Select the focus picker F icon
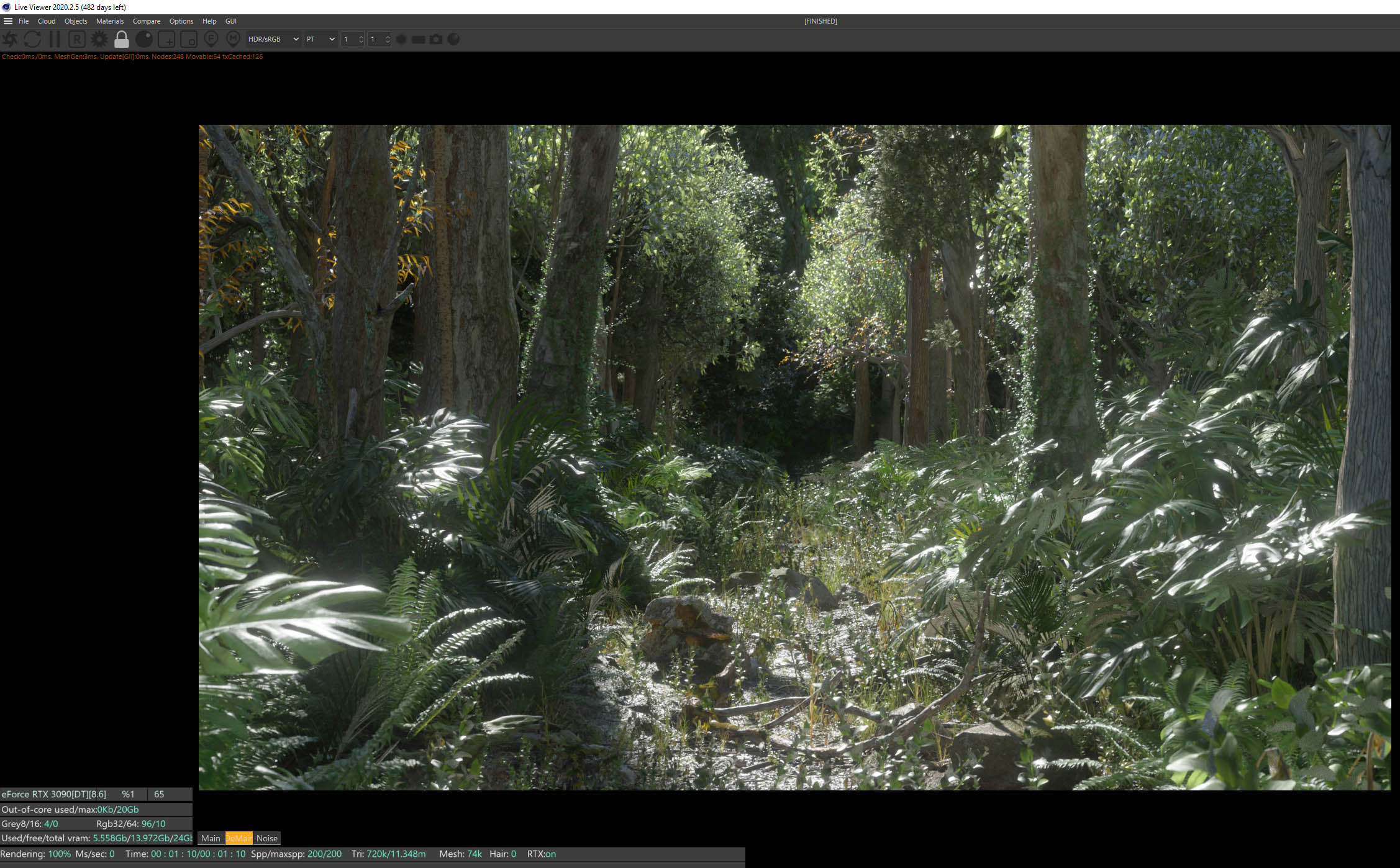Image resolution: width=1400 pixels, height=868 pixels. click(x=211, y=39)
